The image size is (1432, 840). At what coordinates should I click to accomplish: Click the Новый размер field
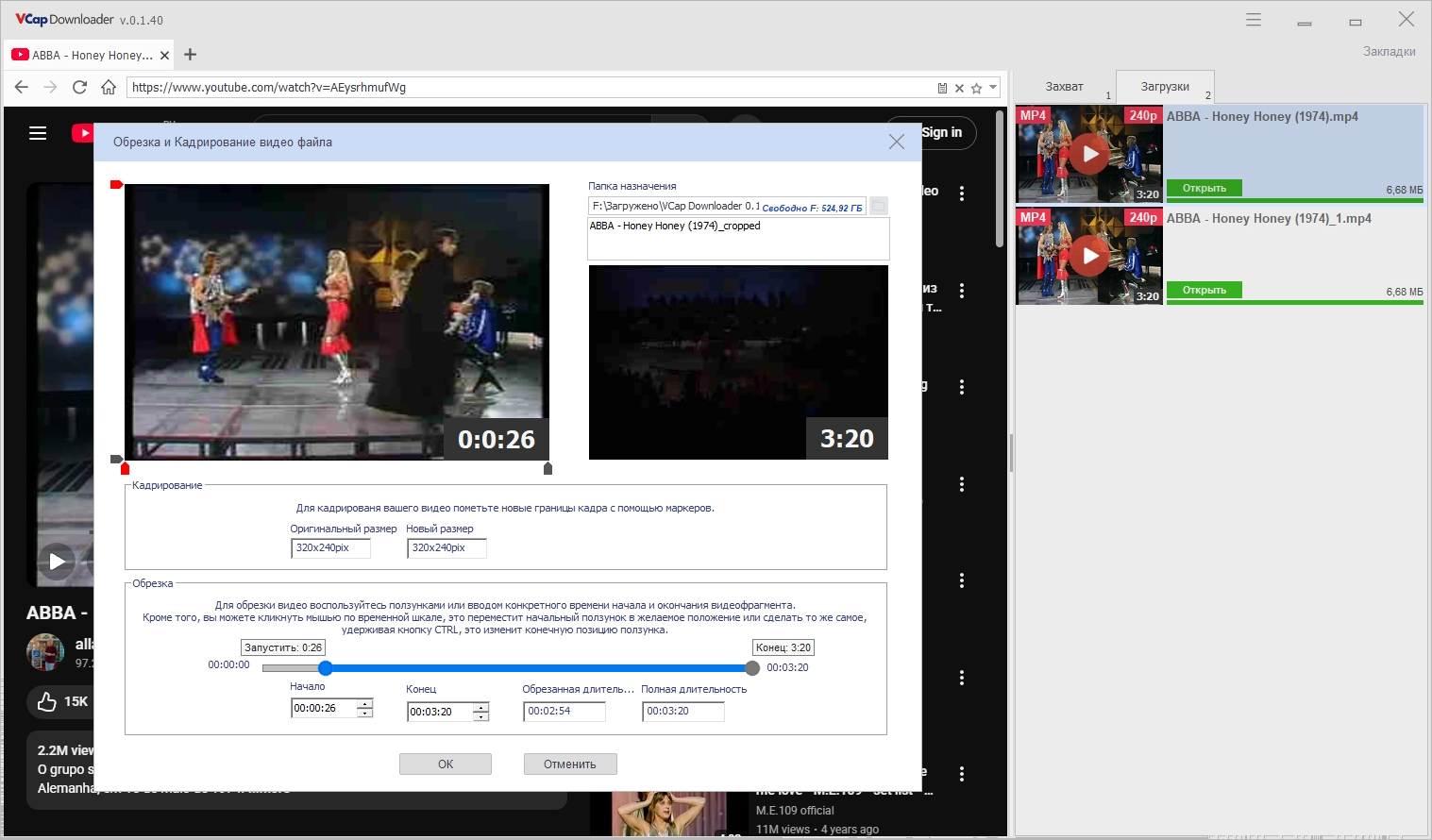tap(446, 548)
